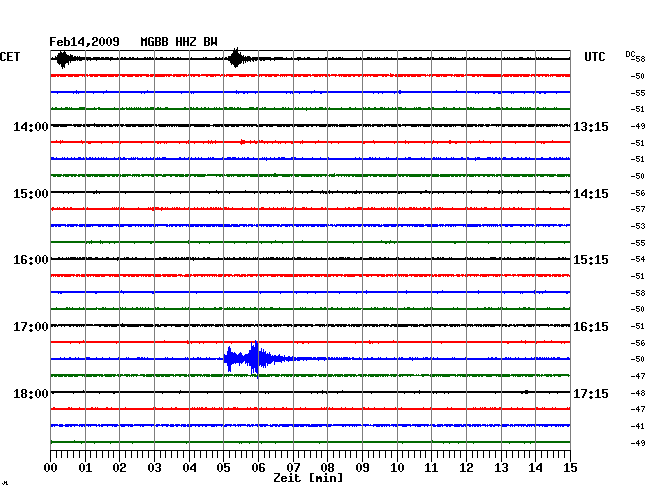Viewport: 650px width, 494px height.
Task: Click the DC value -54
Action: pyautogui.click(x=638, y=259)
